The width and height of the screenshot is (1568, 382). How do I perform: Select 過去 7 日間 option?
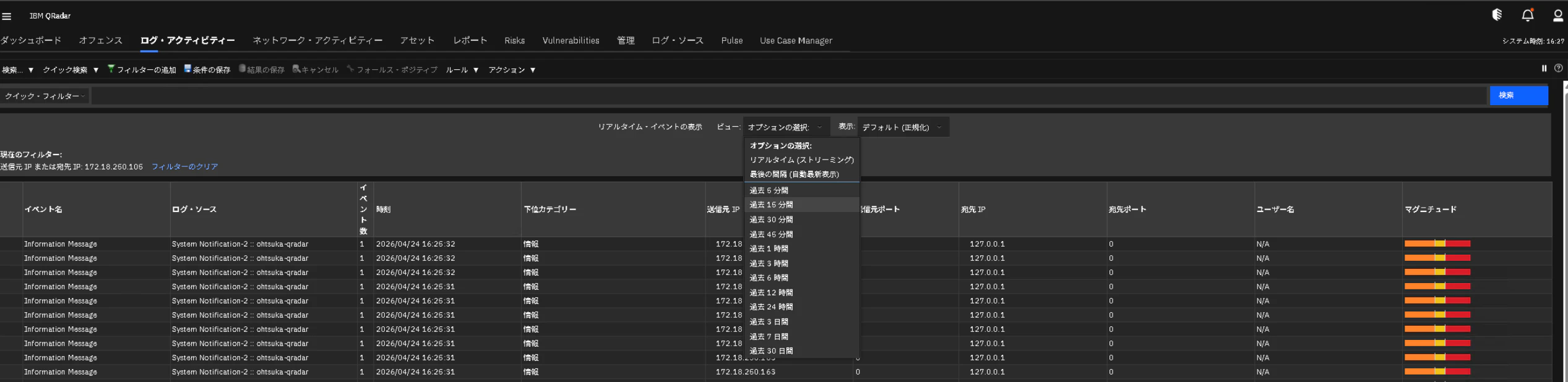[801, 336]
